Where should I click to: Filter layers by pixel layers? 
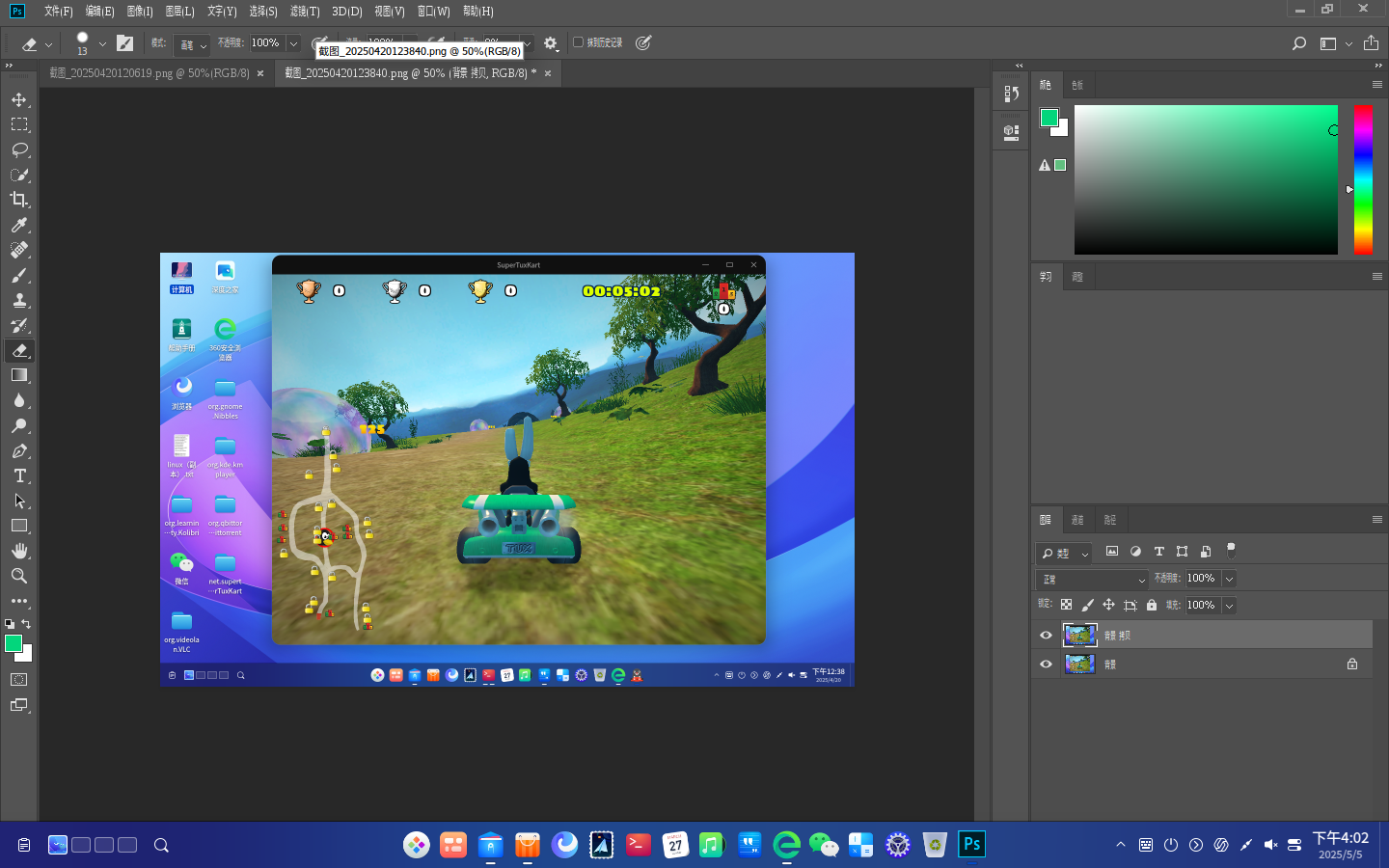point(1112,552)
